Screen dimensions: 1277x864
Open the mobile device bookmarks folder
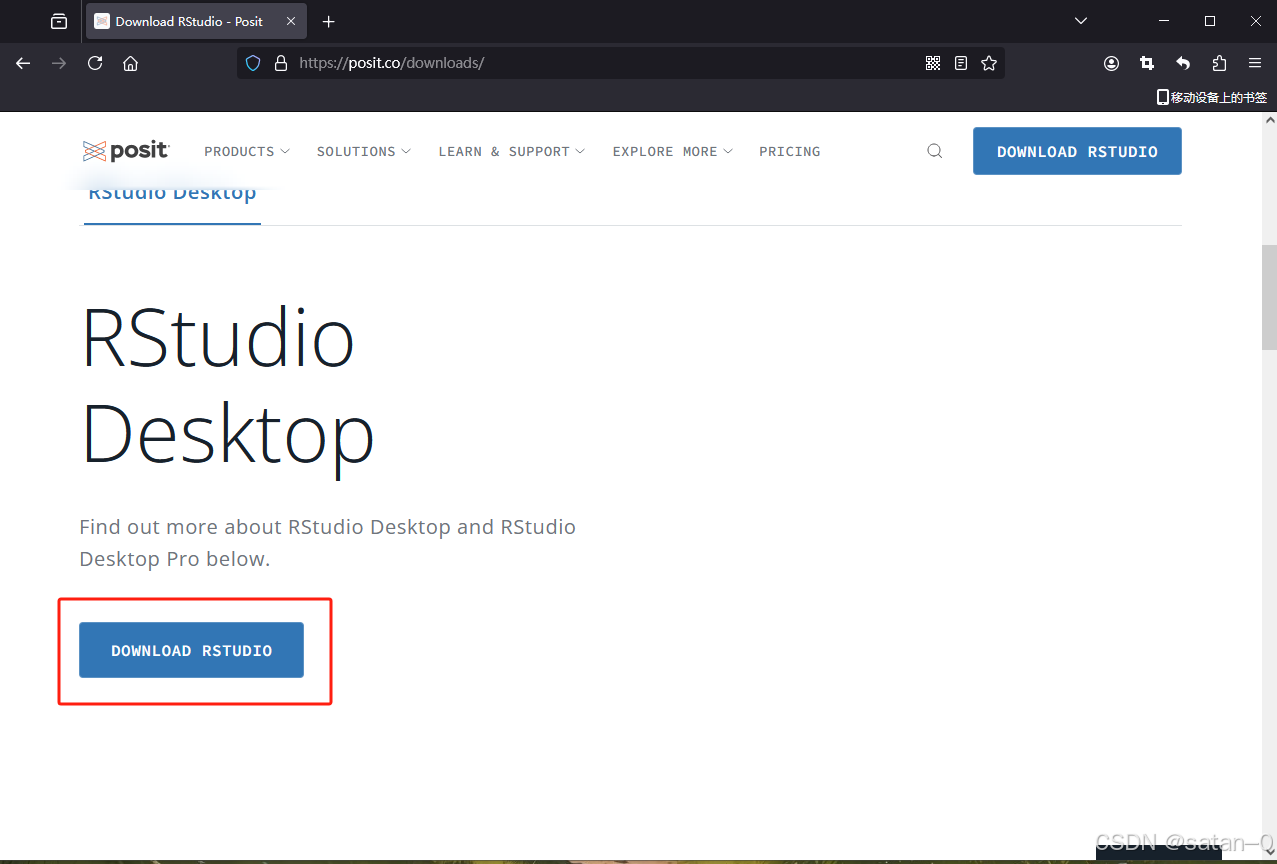tap(1212, 97)
